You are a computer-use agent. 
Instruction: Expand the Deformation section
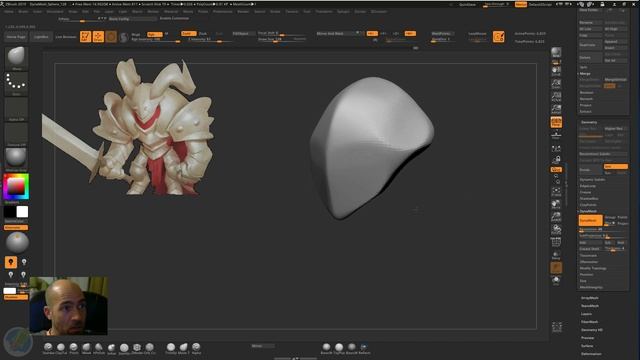coord(591,354)
